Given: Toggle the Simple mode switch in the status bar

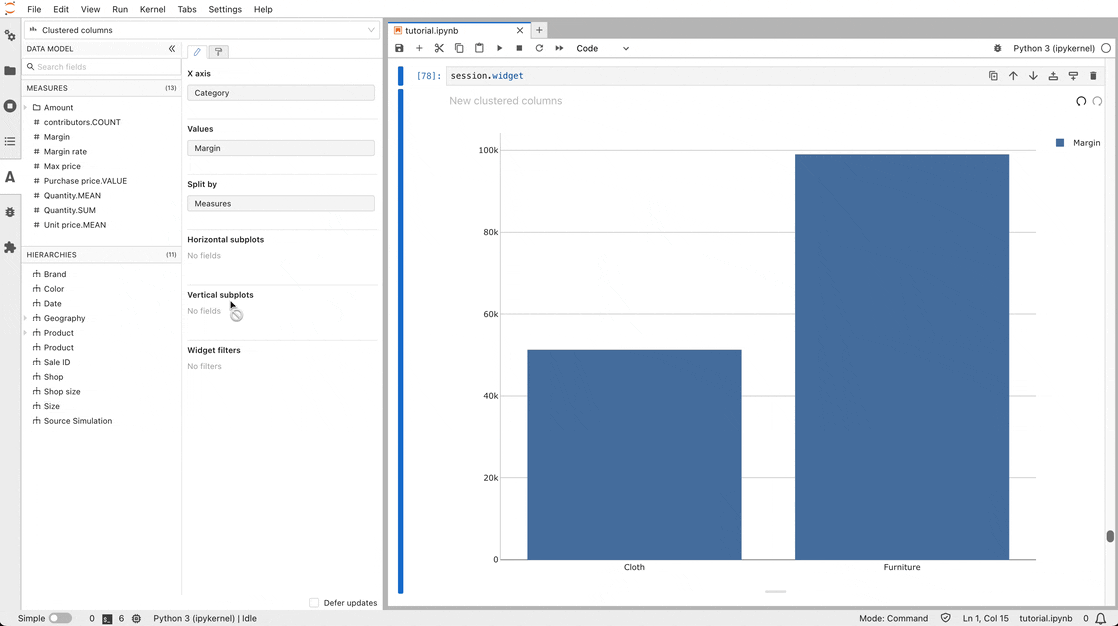Looking at the screenshot, I should [x=58, y=618].
